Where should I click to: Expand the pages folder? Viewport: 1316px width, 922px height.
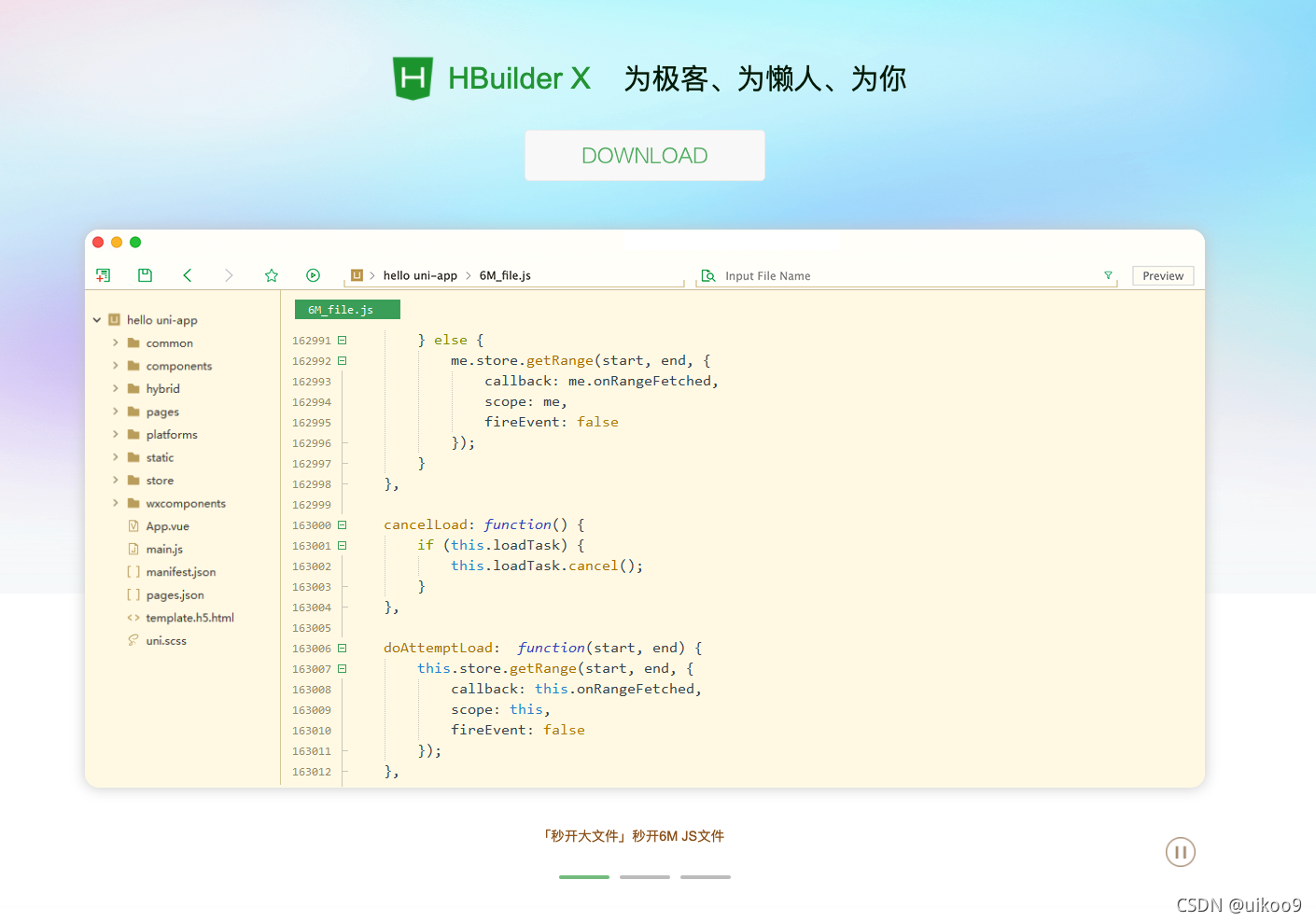(x=116, y=412)
